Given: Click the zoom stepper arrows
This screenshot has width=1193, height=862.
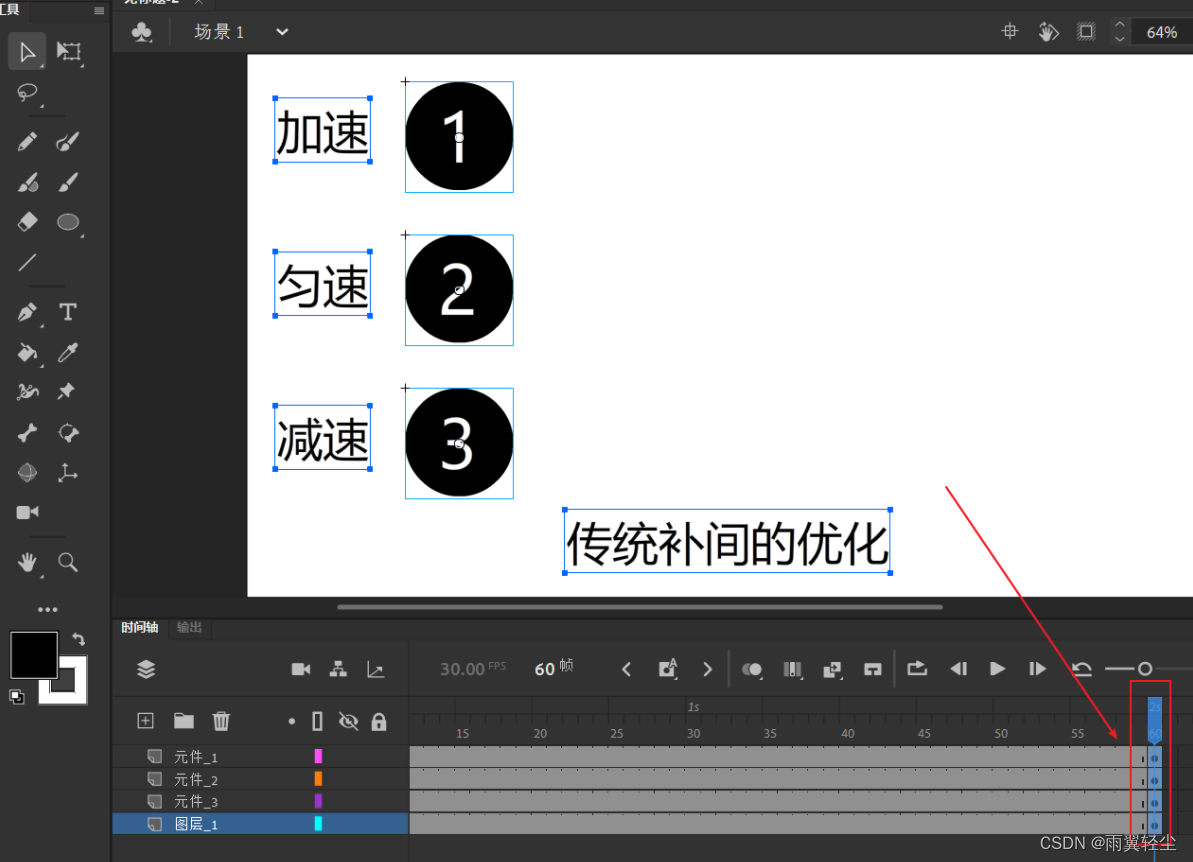Looking at the screenshot, I should tap(1119, 31).
